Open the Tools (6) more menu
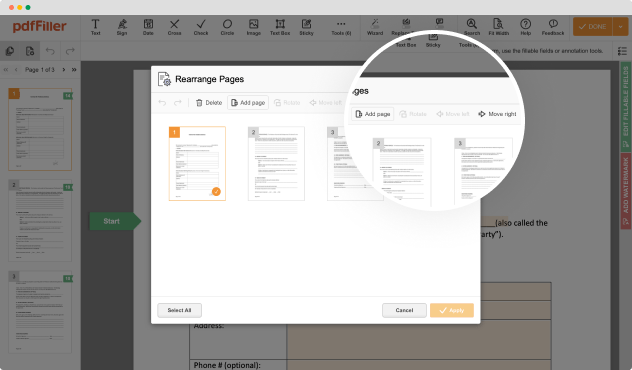The height and width of the screenshot is (370, 632). [341, 27]
